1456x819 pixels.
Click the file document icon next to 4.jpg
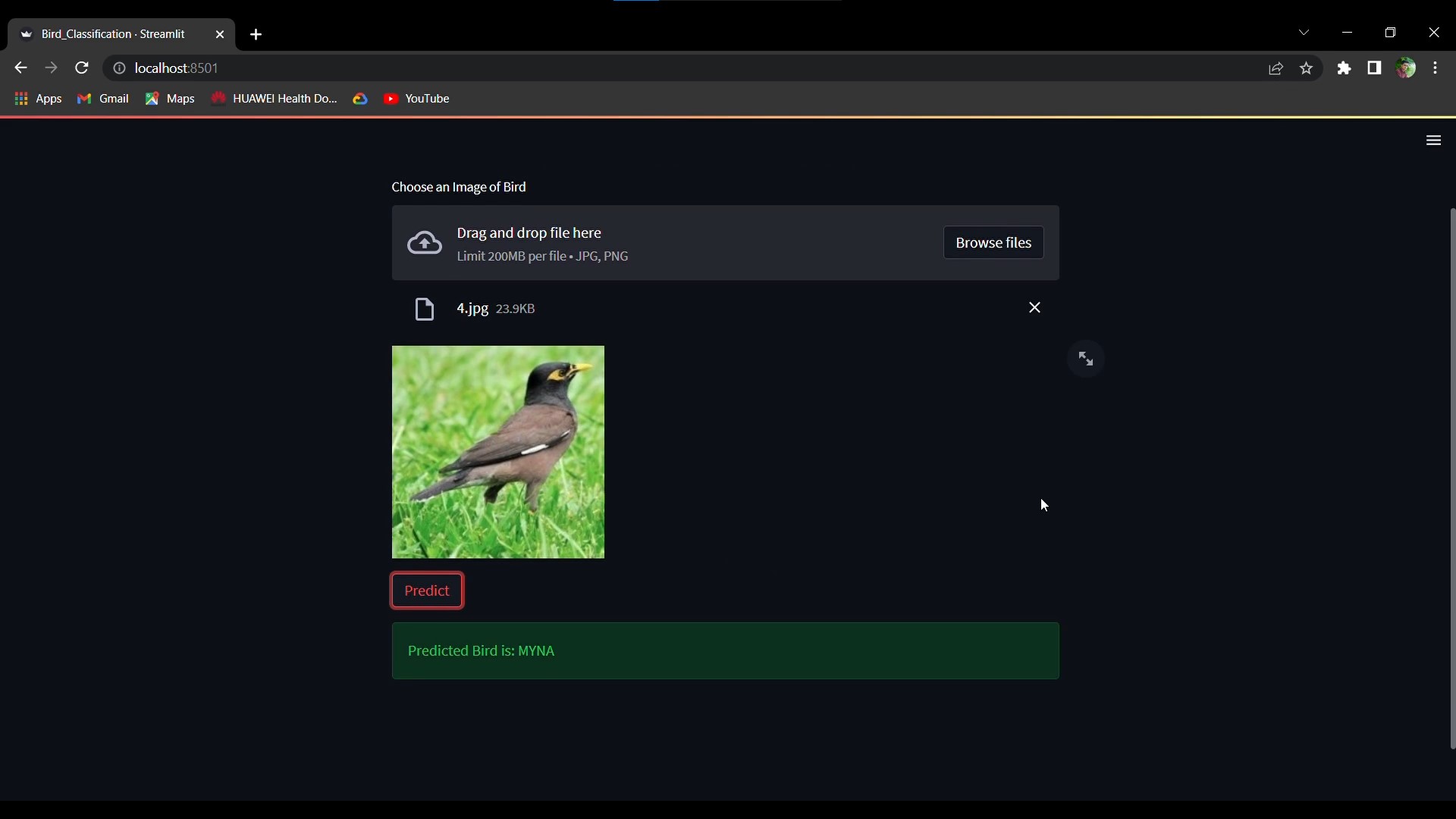click(425, 309)
